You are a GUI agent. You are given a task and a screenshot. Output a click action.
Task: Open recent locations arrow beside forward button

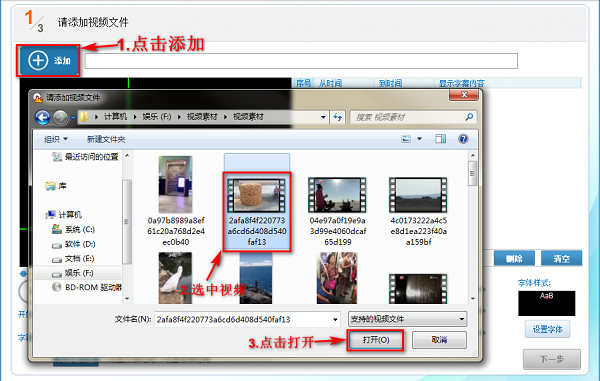(73, 117)
